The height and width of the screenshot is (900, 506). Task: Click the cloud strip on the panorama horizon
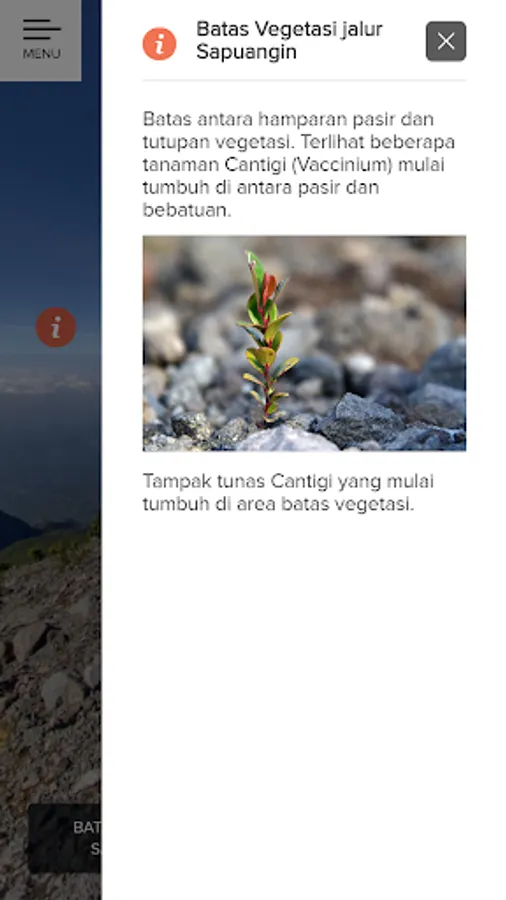[x=49, y=382]
